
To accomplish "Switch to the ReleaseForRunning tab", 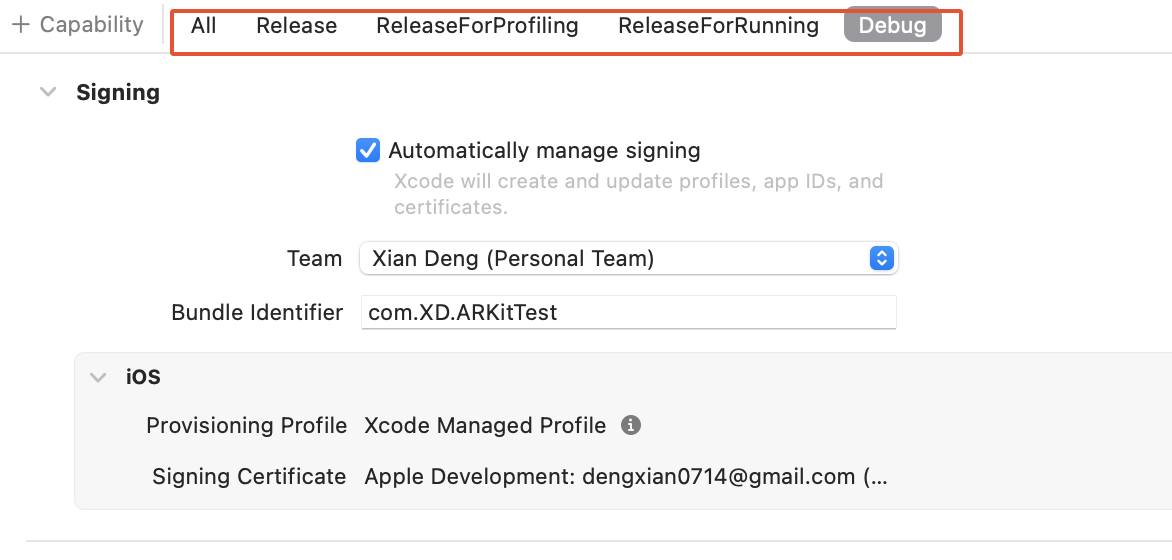I will (718, 26).
